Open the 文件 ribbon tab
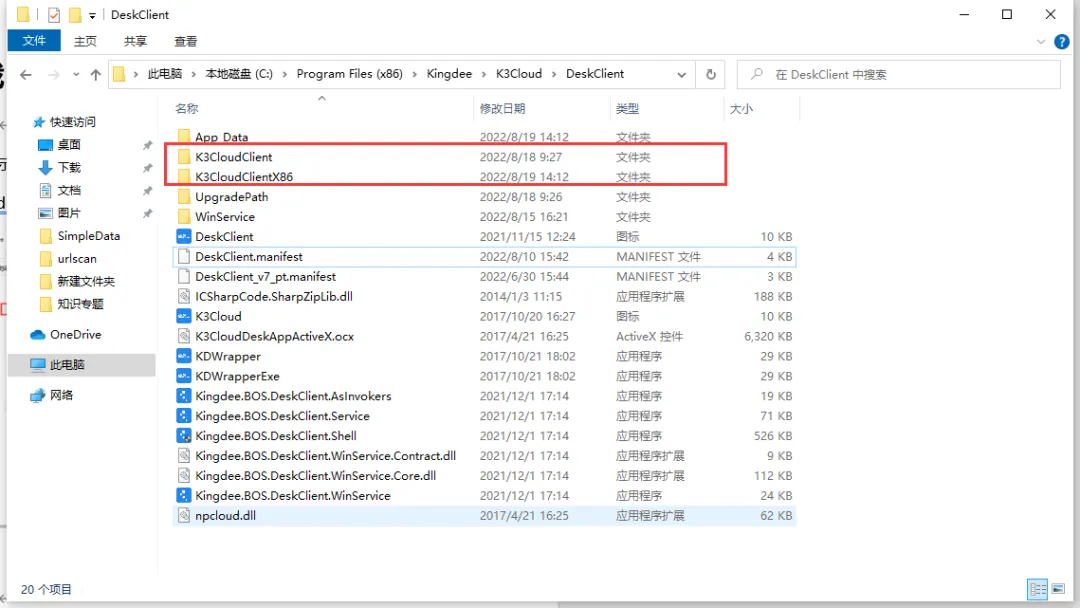Screen dimensions: 1080x608 point(34,41)
